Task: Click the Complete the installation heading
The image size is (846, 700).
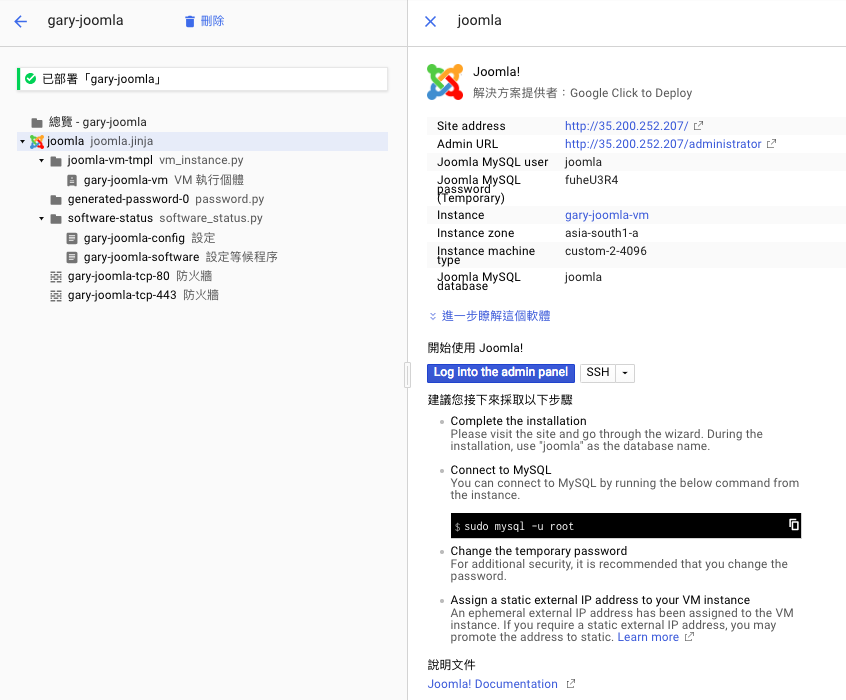Action: coord(518,421)
